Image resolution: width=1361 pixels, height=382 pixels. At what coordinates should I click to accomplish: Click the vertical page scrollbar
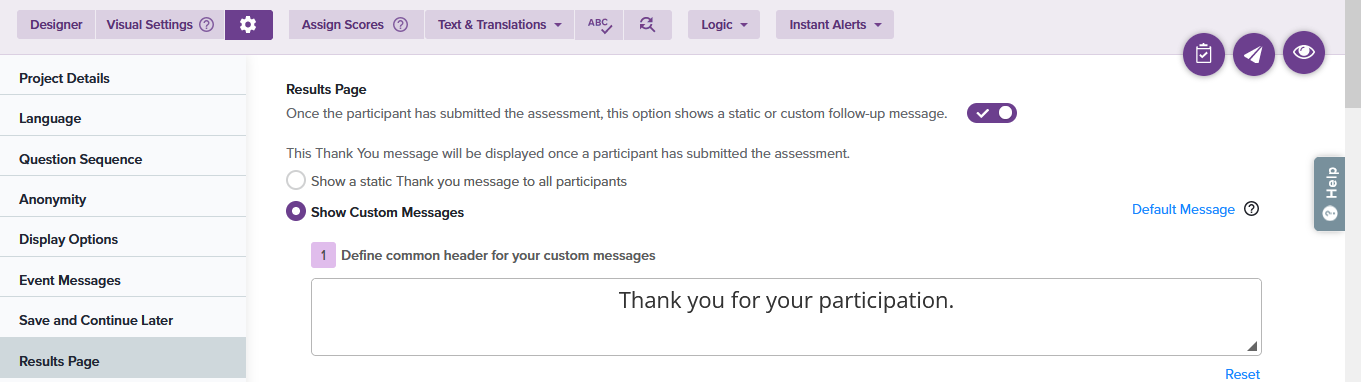pos(1352,191)
